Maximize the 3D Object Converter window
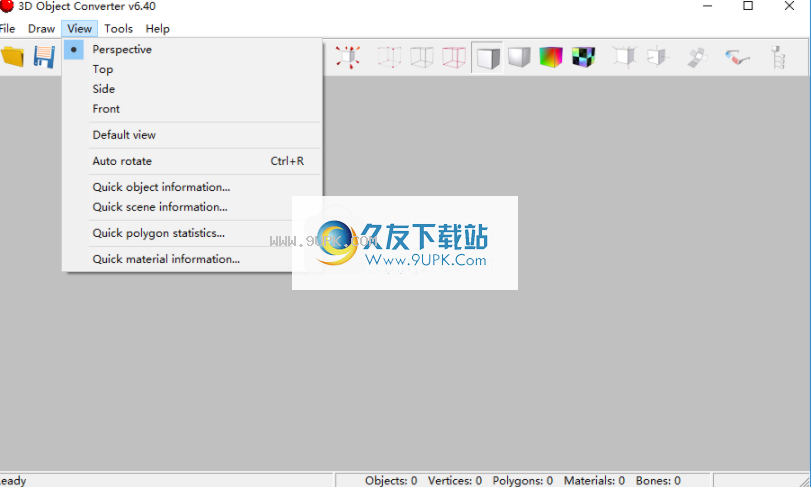The height and width of the screenshot is (487, 811). pos(748,6)
